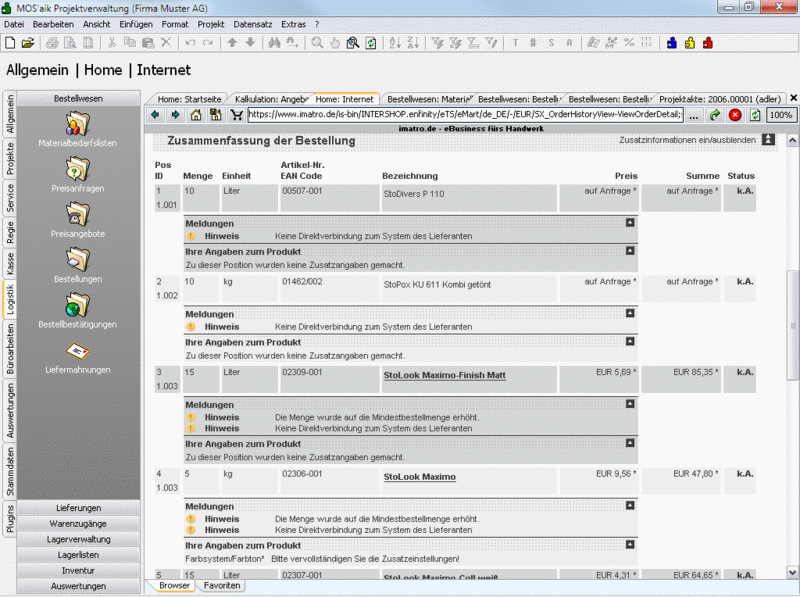Sort ascending with the A-Z icon
The height and width of the screenshot is (597, 800).
(x=395, y=43)
